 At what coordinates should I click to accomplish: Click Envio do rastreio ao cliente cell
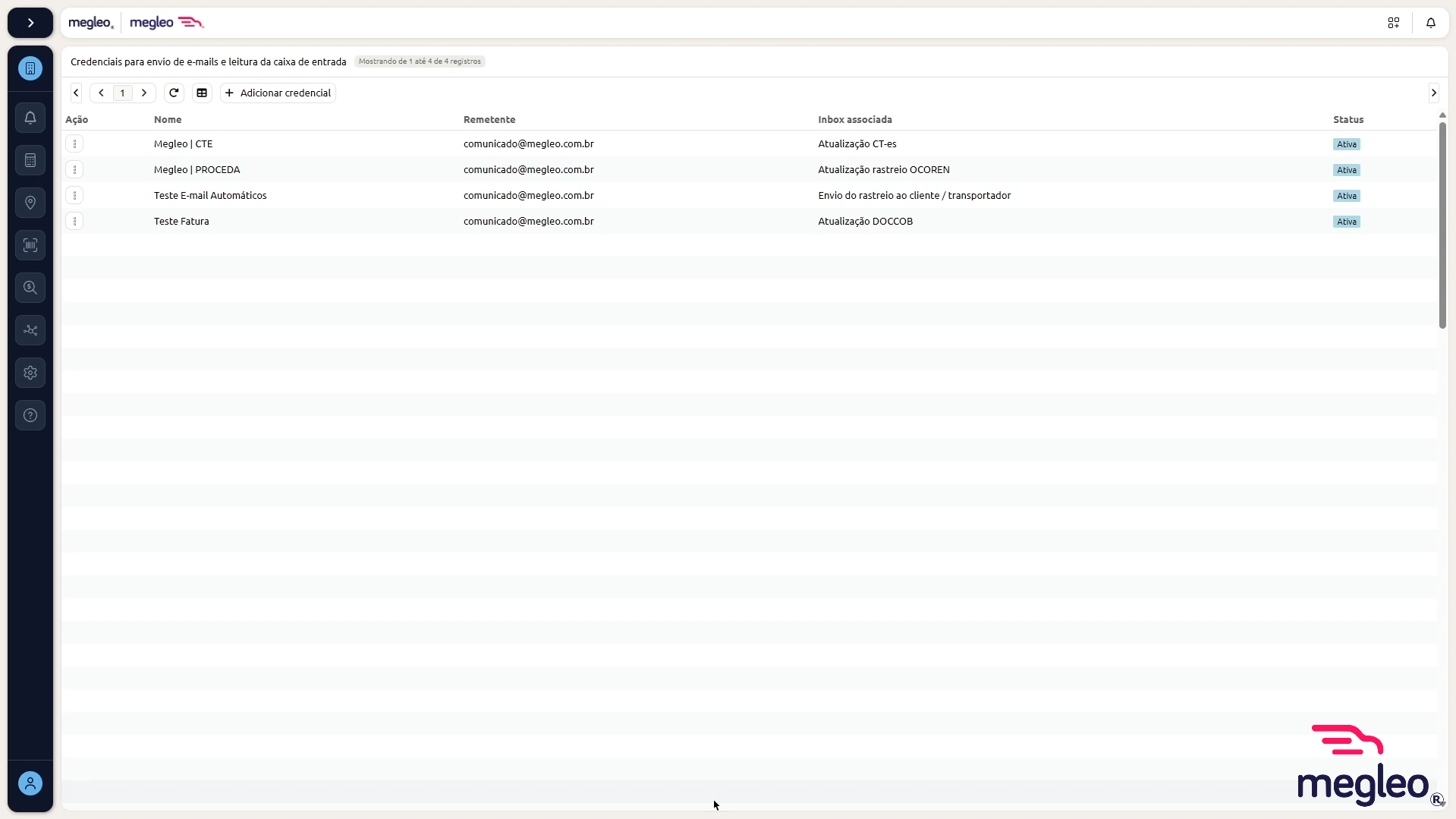(914, 195)
